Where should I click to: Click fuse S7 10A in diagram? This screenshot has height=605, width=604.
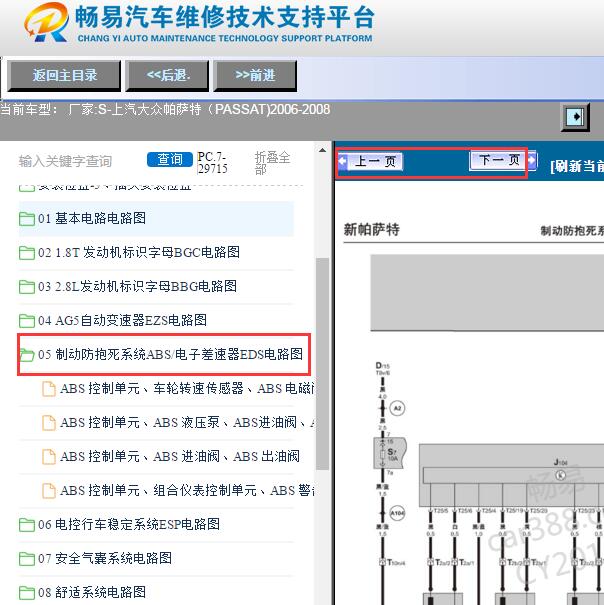click(x=390, y=453)
